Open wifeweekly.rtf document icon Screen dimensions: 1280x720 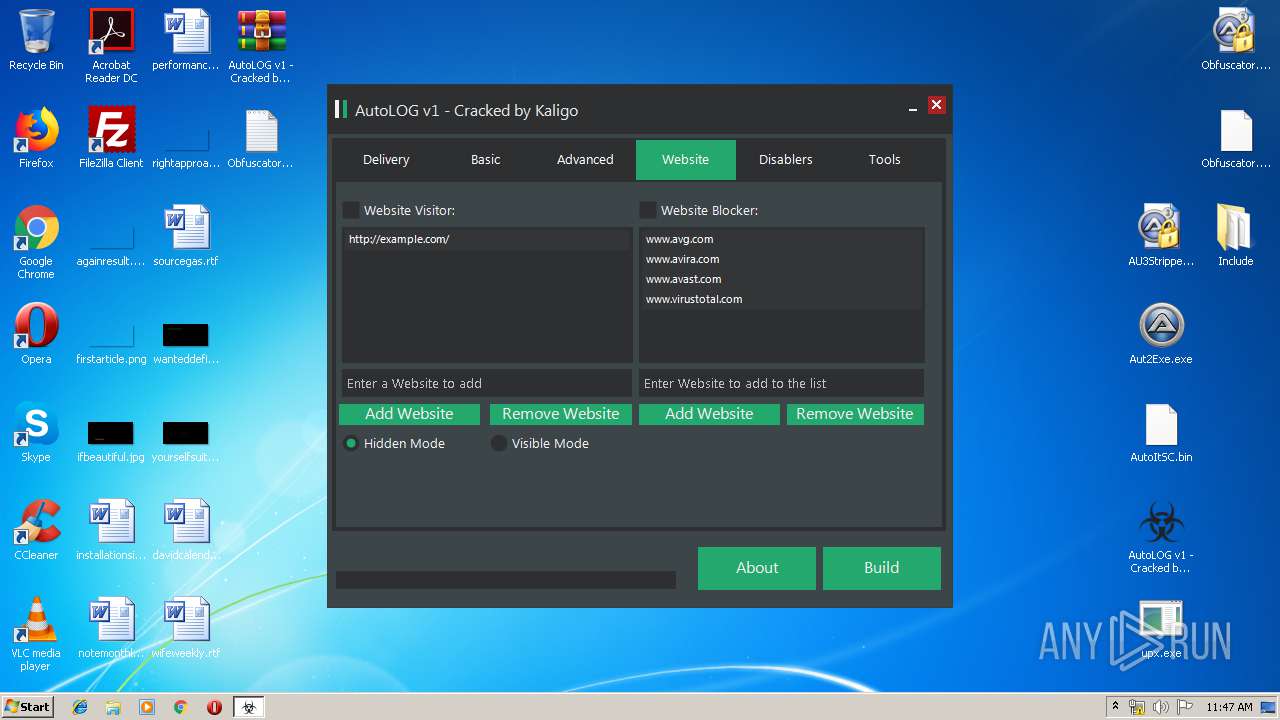click(x=186, y=628)
